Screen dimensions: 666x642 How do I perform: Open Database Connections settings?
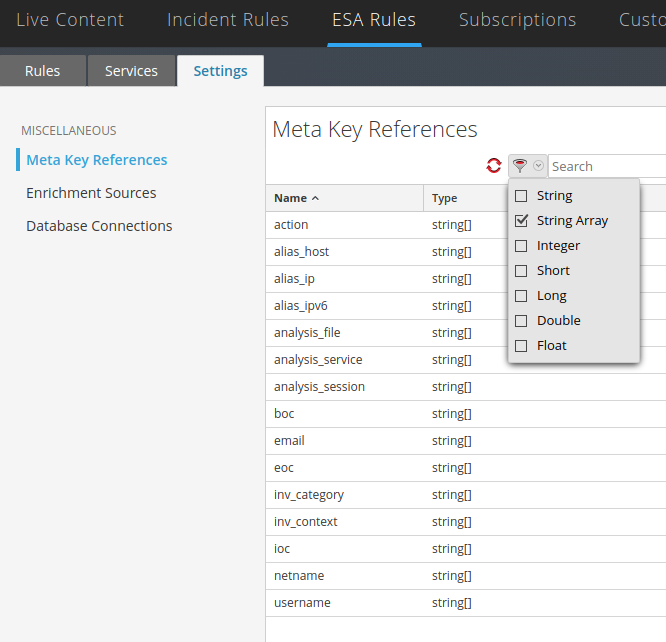click(99, 226)
